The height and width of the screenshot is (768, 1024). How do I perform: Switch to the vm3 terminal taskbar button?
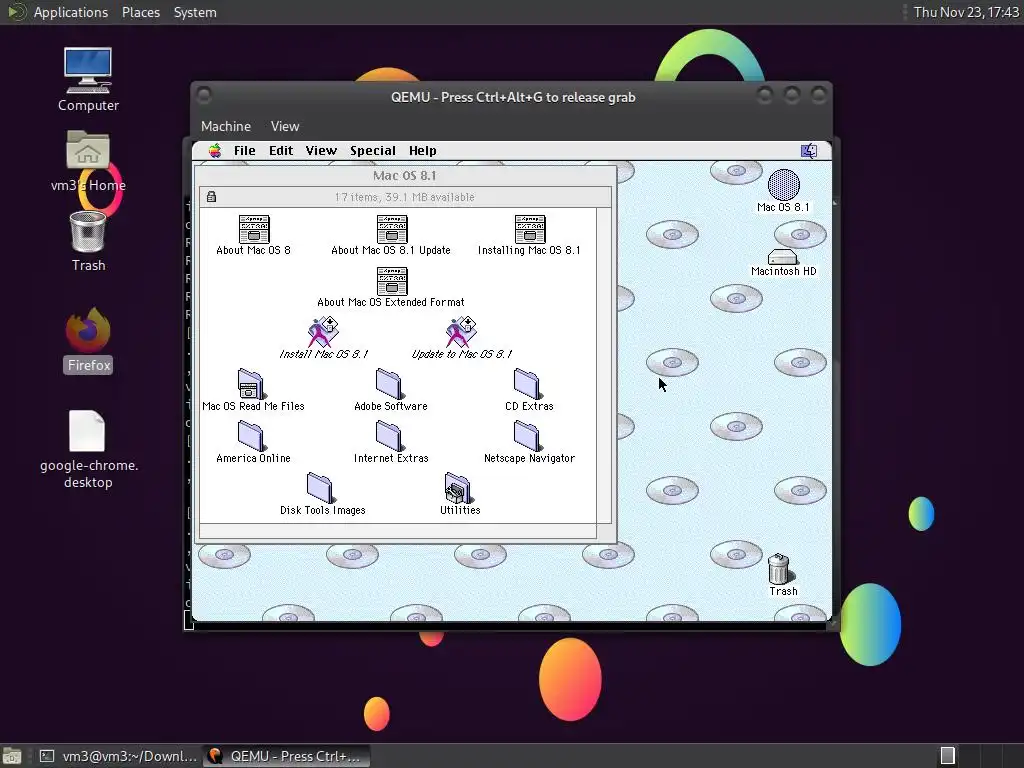pyautogui.click(x=118, y=756)
